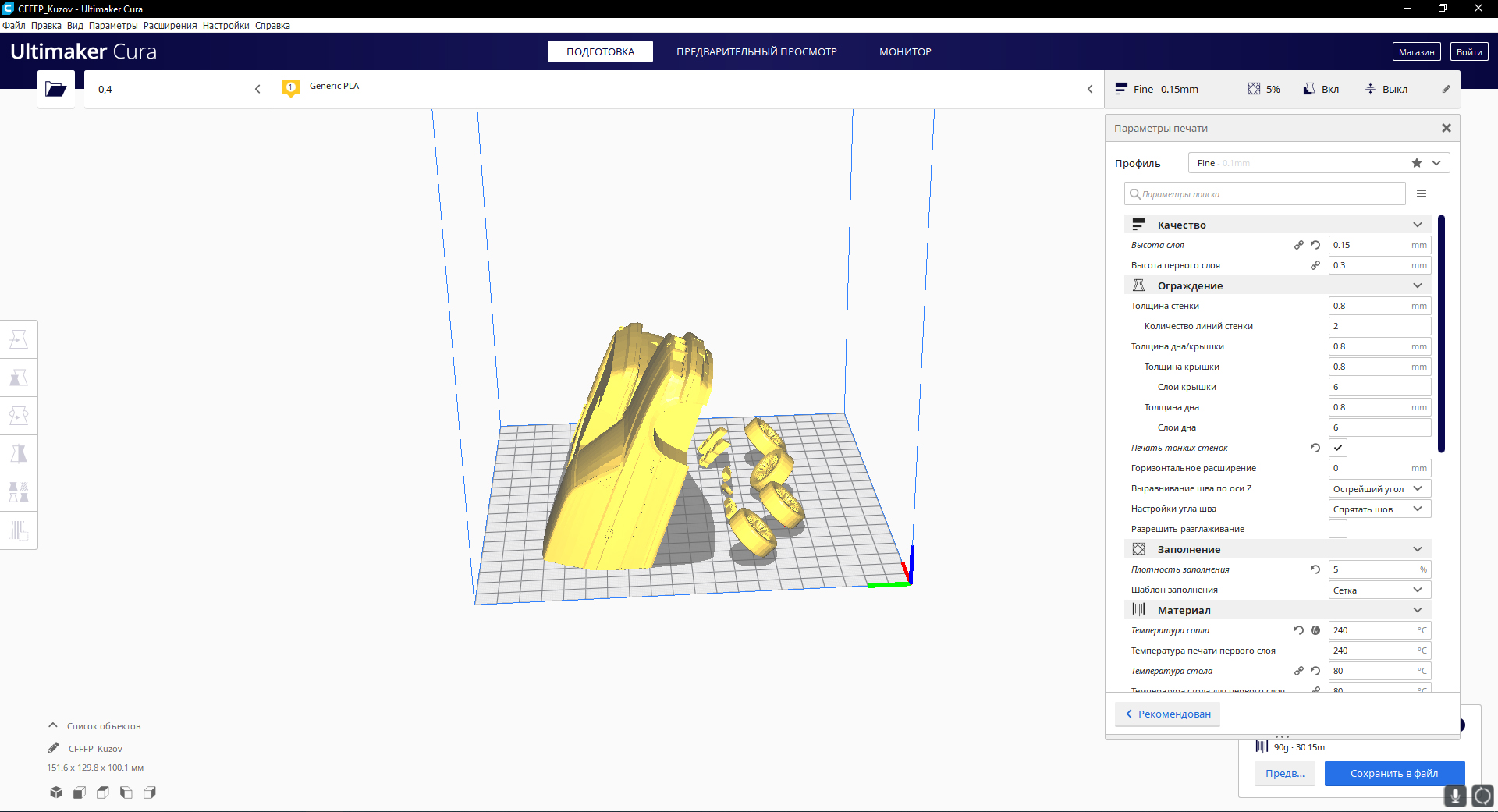Click the settings panel vertical scrollbar
Viewport: 1498px width, 812px height.
click(x=1441, y=334)
